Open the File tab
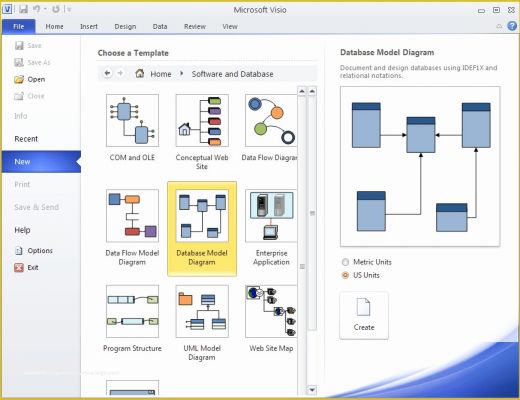Viewport: 520px width, 400px height. pos(19,26)
